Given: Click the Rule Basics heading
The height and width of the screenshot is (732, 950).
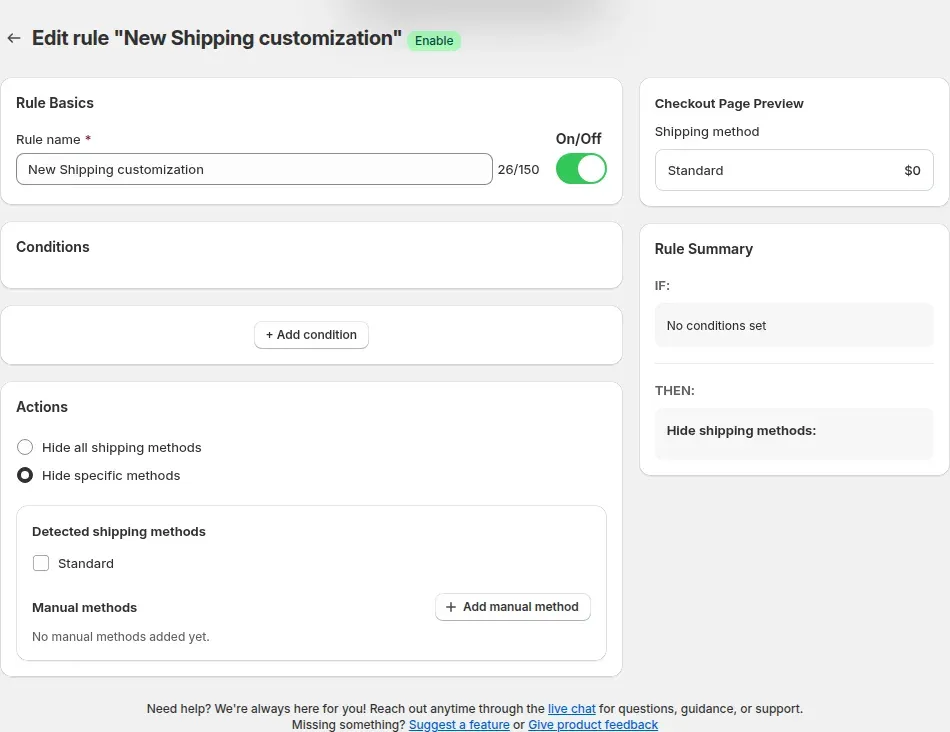Looking at the screenshot, I should [x=55, y=103].
